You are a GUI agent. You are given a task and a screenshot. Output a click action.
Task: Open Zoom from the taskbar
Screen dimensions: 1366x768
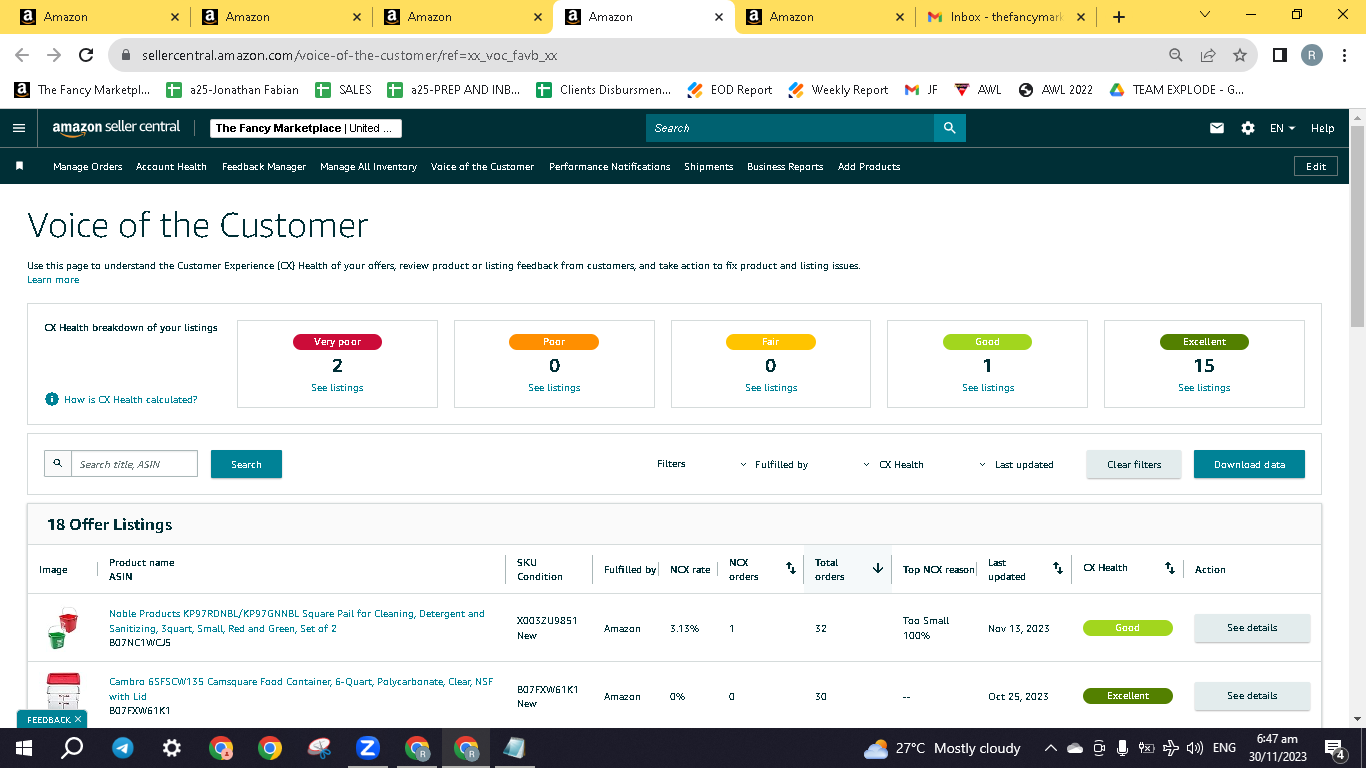point(367,748)
